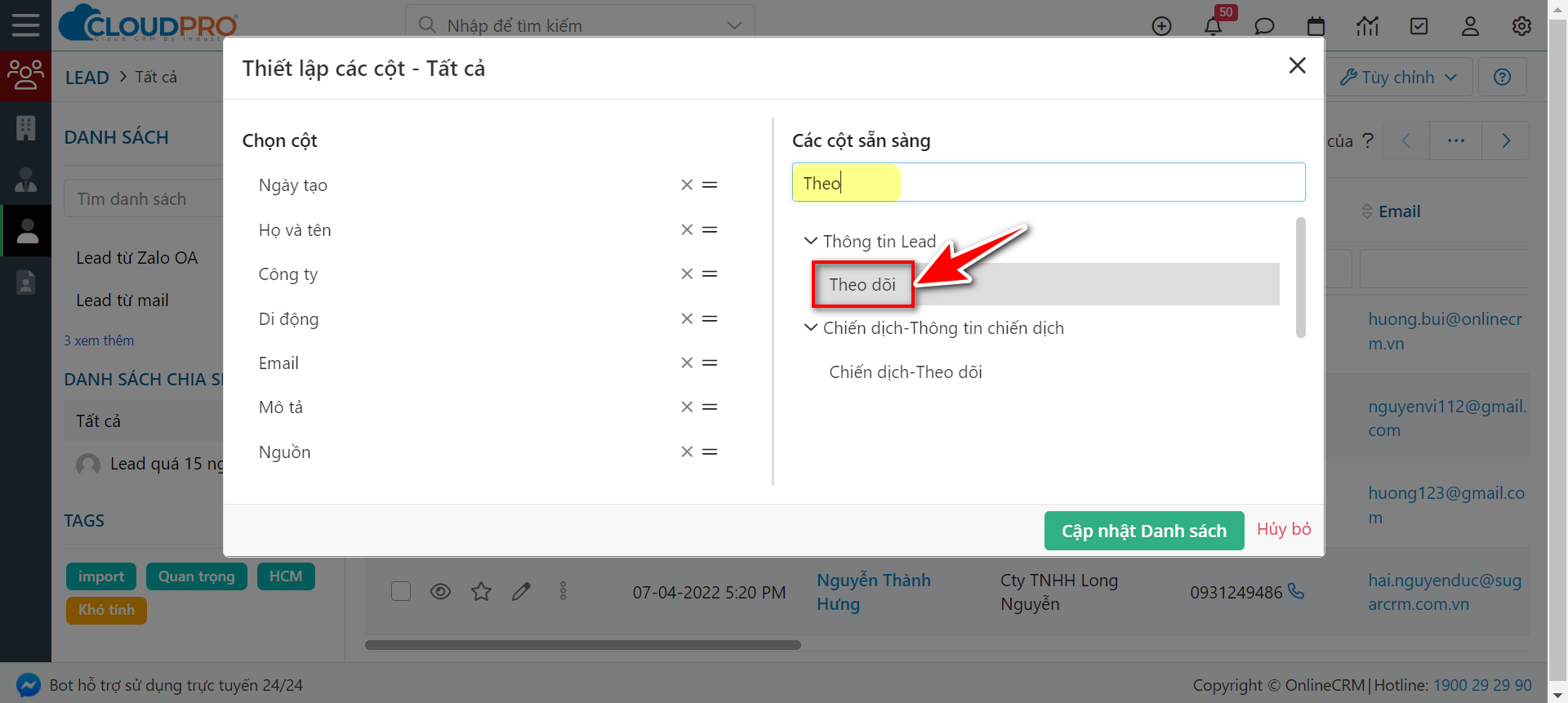Focus the global Nhập để tìm kiếm box
The height and width of the screenshot is (703, 1568).
click(x=580, y=26)
